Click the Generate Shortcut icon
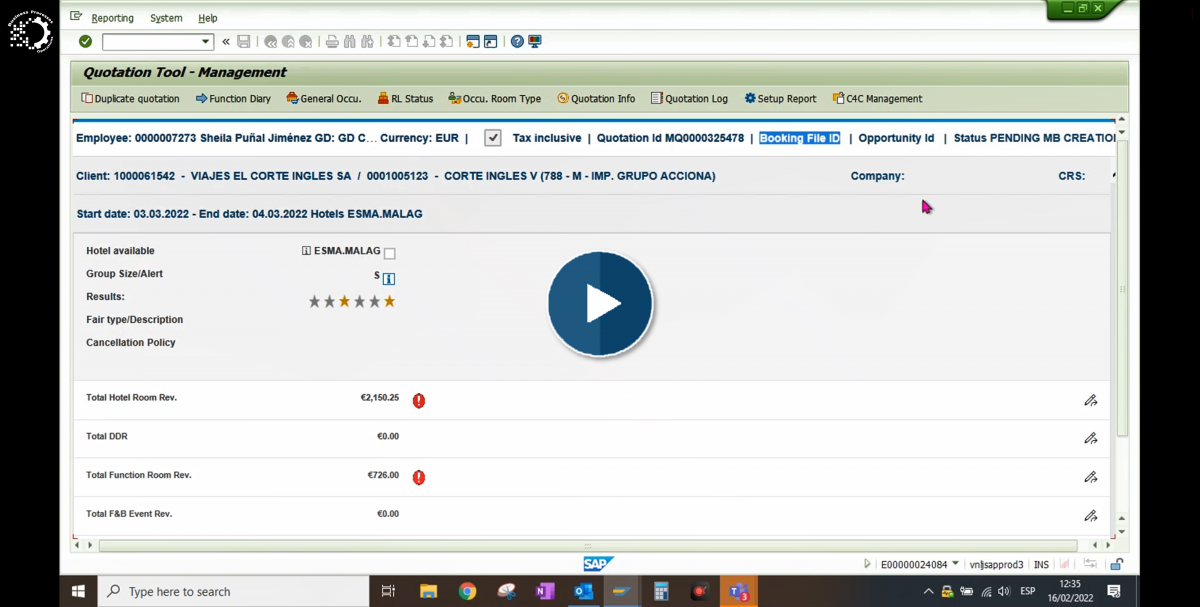This screenshot has height=607, width=1200. point(490,42)
